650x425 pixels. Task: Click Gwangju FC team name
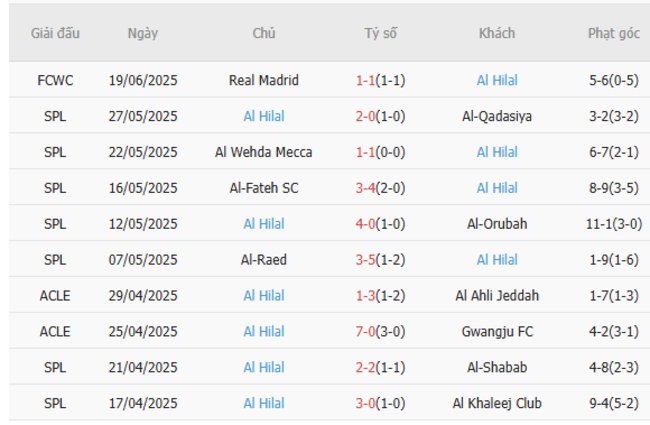coord(497,332)
